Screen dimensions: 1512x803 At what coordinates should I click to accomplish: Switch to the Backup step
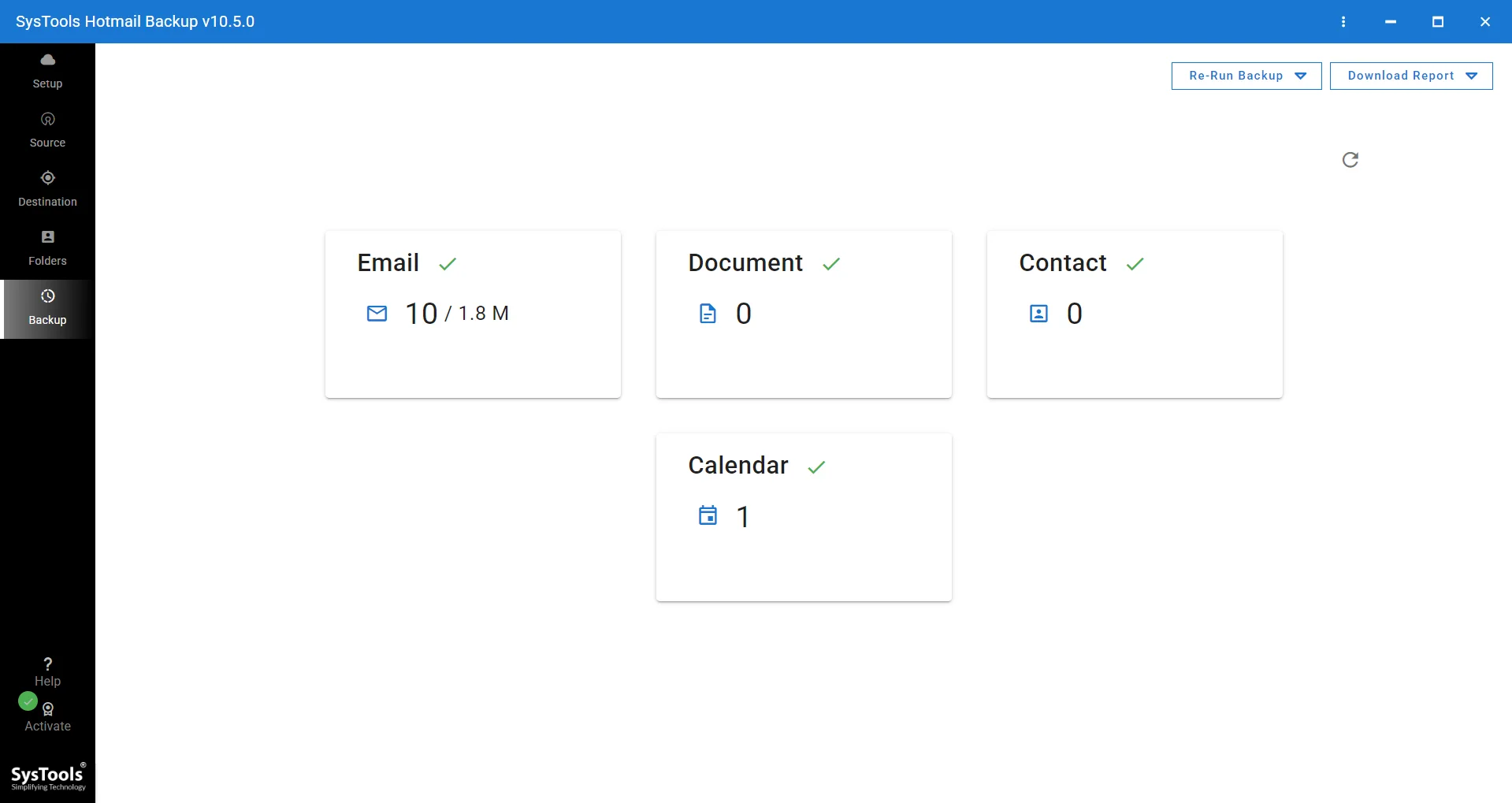click(x=47, y=308)
